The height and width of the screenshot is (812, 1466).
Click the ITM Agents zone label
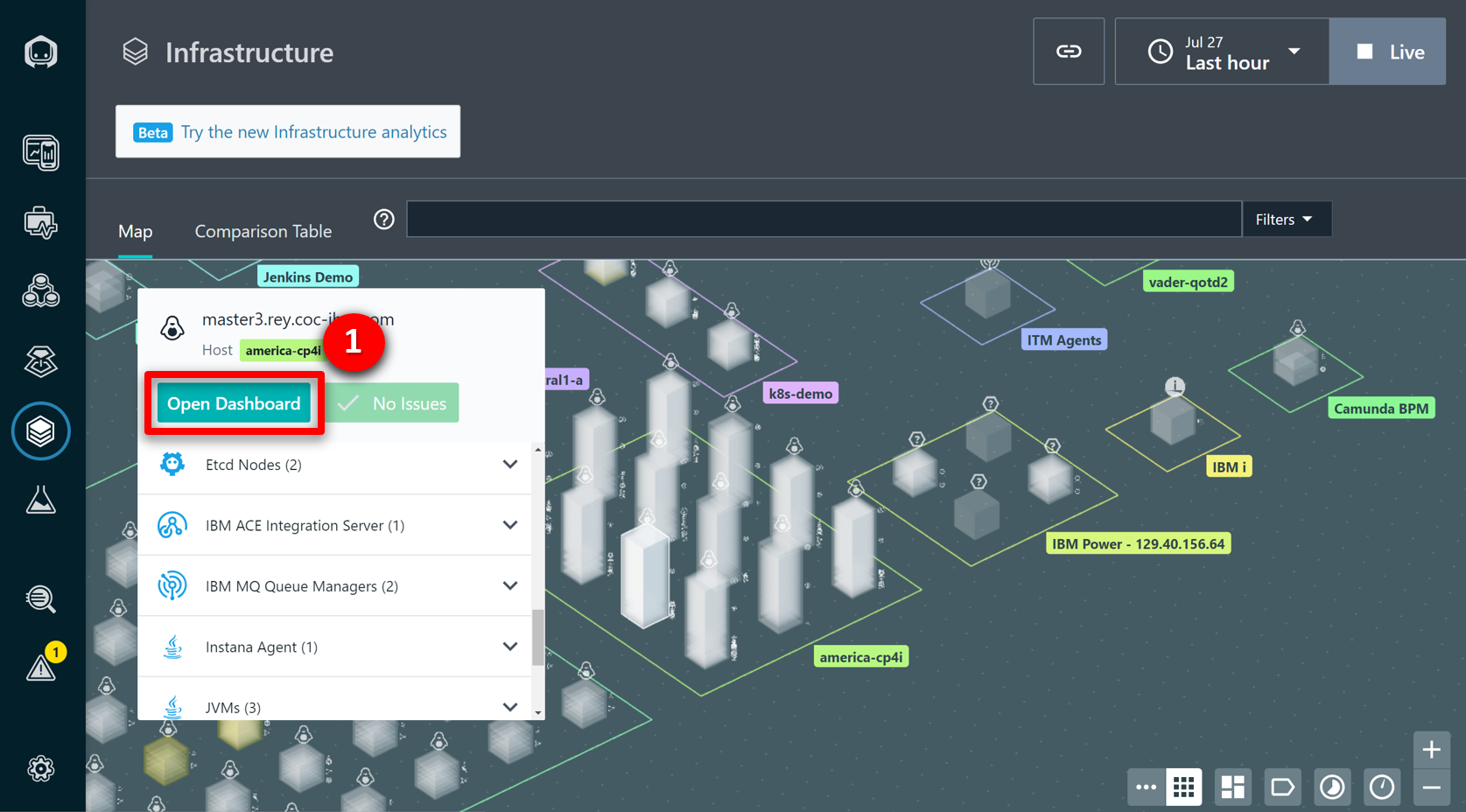click(1064, 340)
